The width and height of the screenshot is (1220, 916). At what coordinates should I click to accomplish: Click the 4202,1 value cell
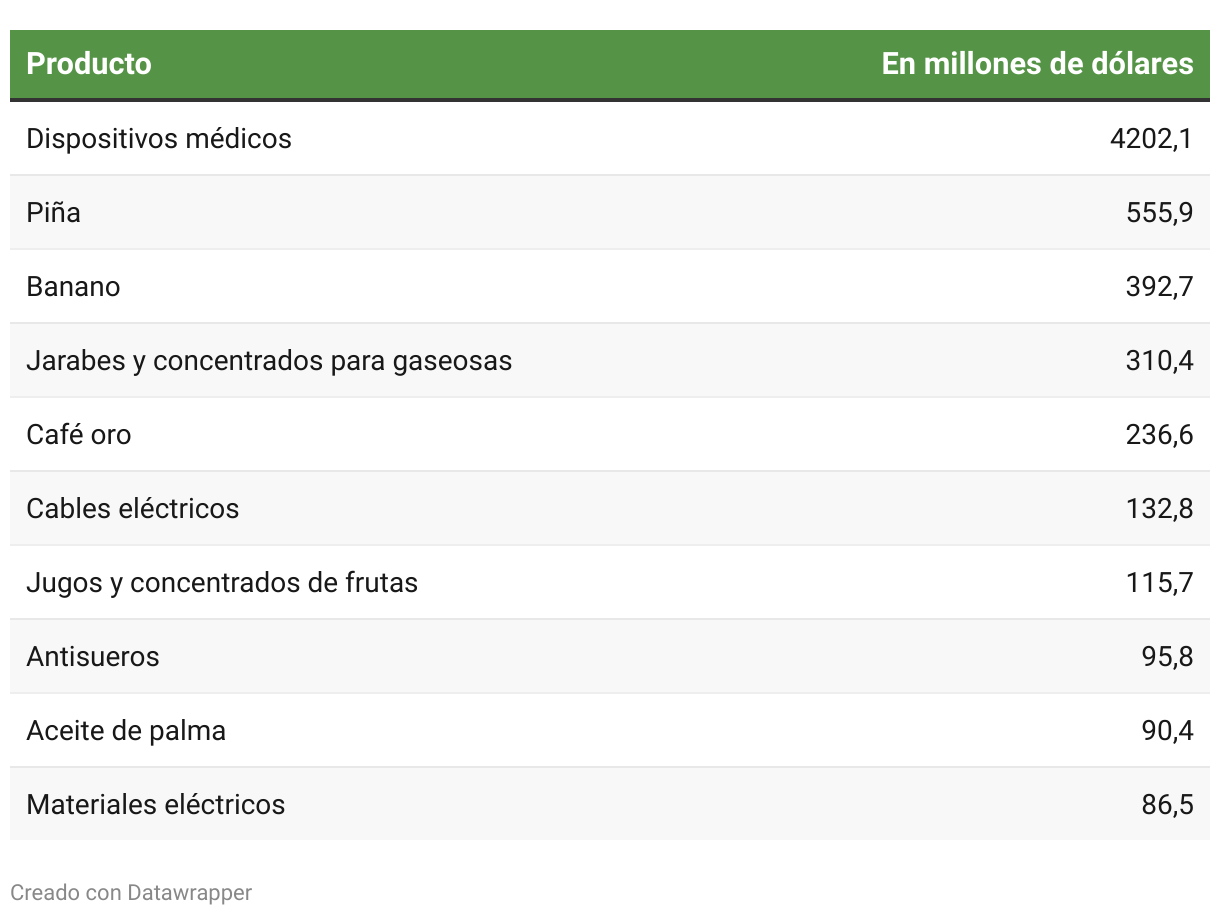pyautogui.click(x=1151, y=138)
